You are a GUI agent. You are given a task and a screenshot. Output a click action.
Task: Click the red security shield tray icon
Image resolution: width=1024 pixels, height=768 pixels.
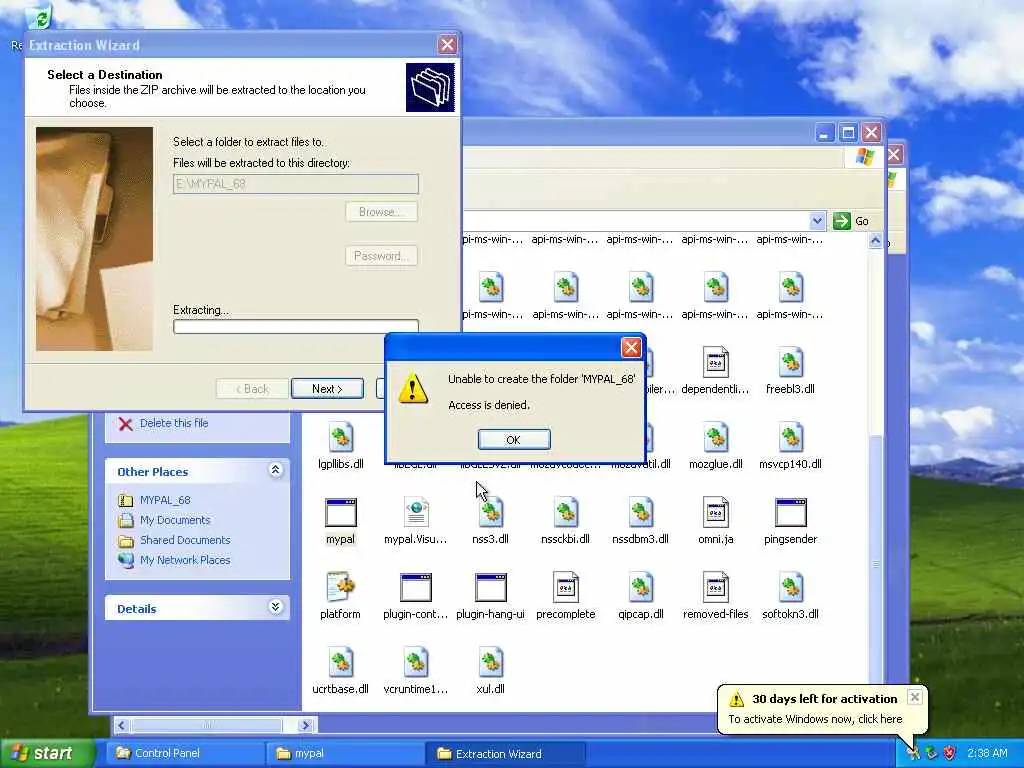tap(950, 754)
